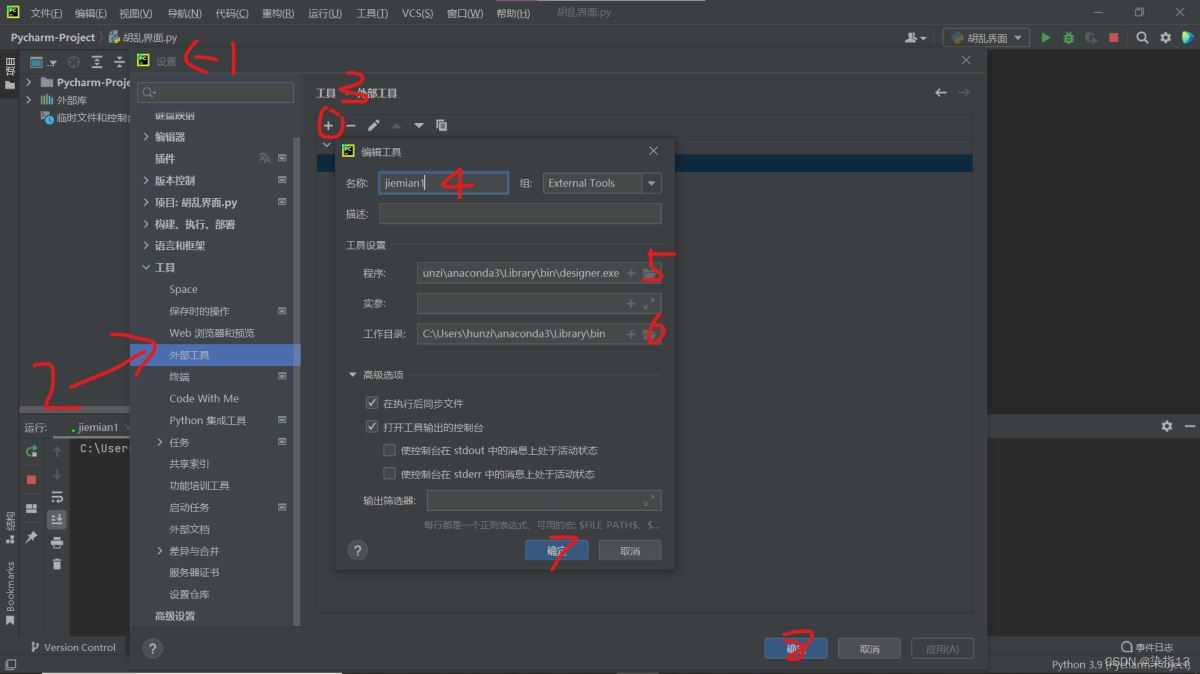Image resolution: width=1200 pixels, height=674 pixels.
Task: Click the 名称 name input field
Action: [444, 183]
